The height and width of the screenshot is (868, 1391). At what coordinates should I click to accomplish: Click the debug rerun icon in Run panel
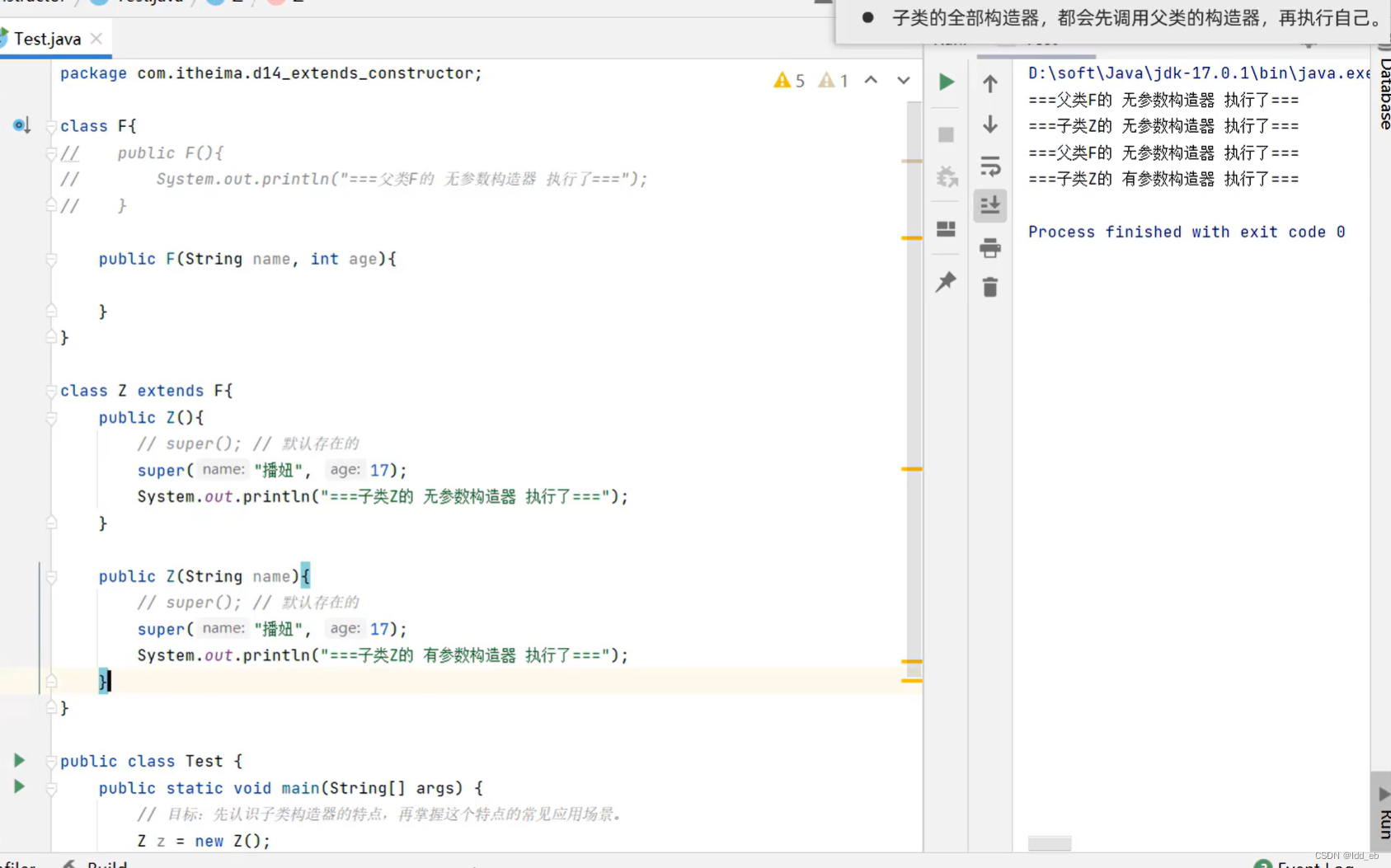click(947, 176)
